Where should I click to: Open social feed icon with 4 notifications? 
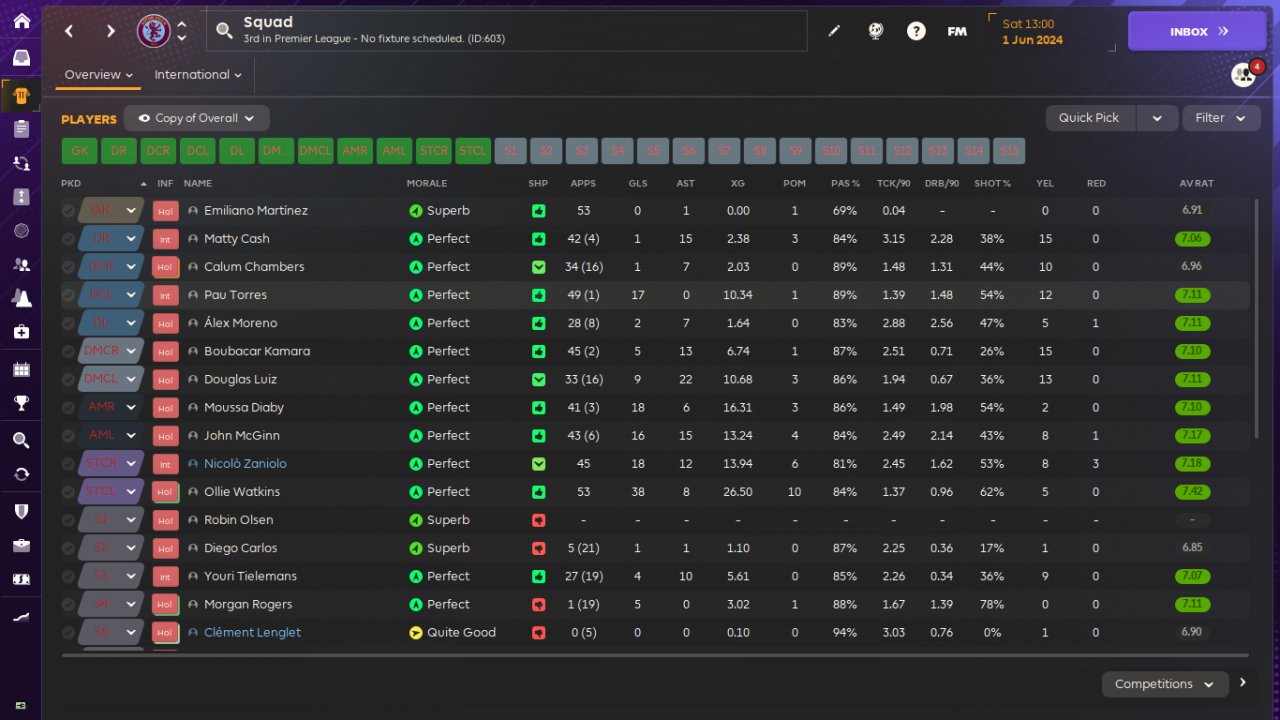pos(1243,75)
